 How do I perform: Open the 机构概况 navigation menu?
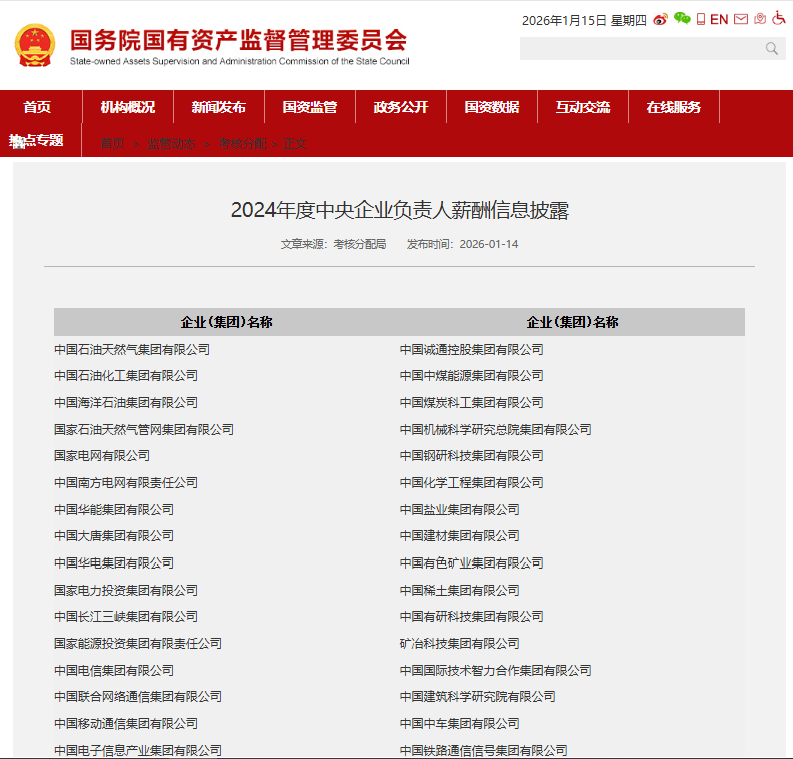(x=127, y=107)
